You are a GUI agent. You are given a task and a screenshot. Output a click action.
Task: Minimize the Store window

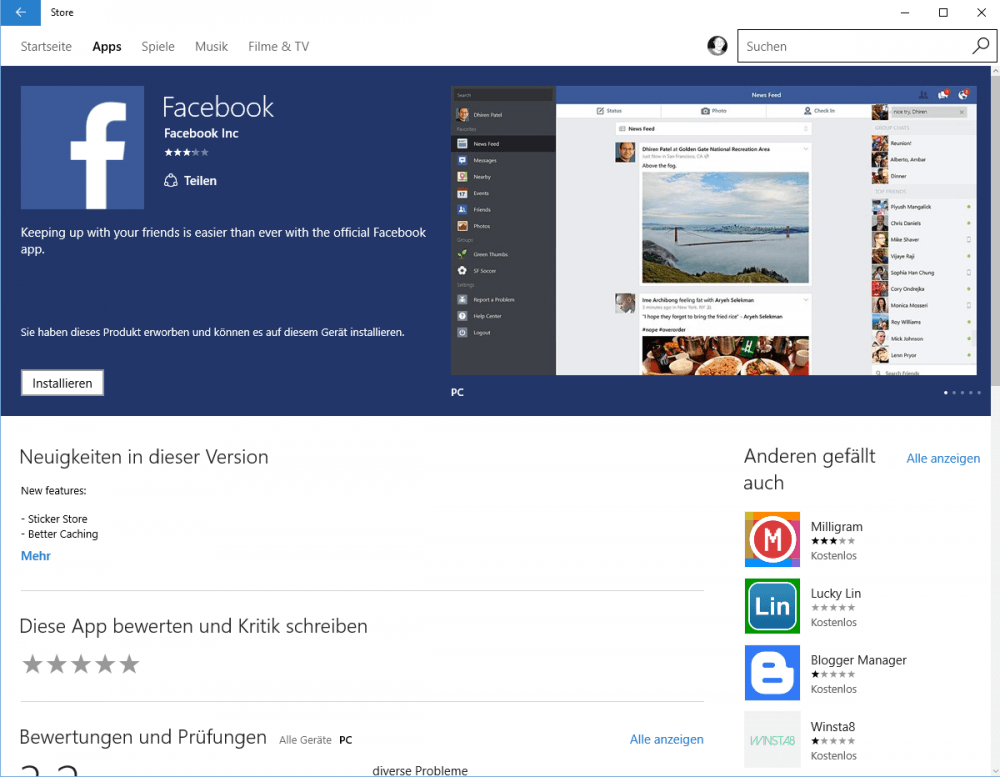(904, 13)
